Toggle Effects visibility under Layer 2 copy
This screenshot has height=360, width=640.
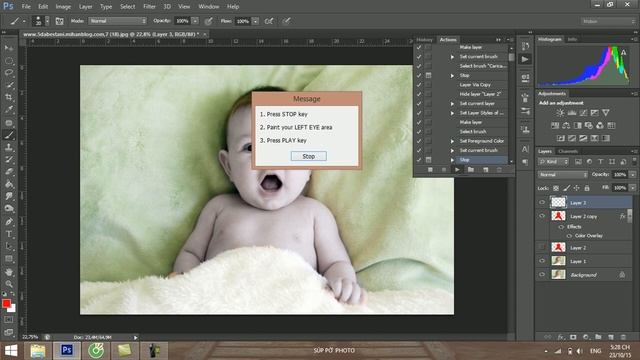click(561, 227)
